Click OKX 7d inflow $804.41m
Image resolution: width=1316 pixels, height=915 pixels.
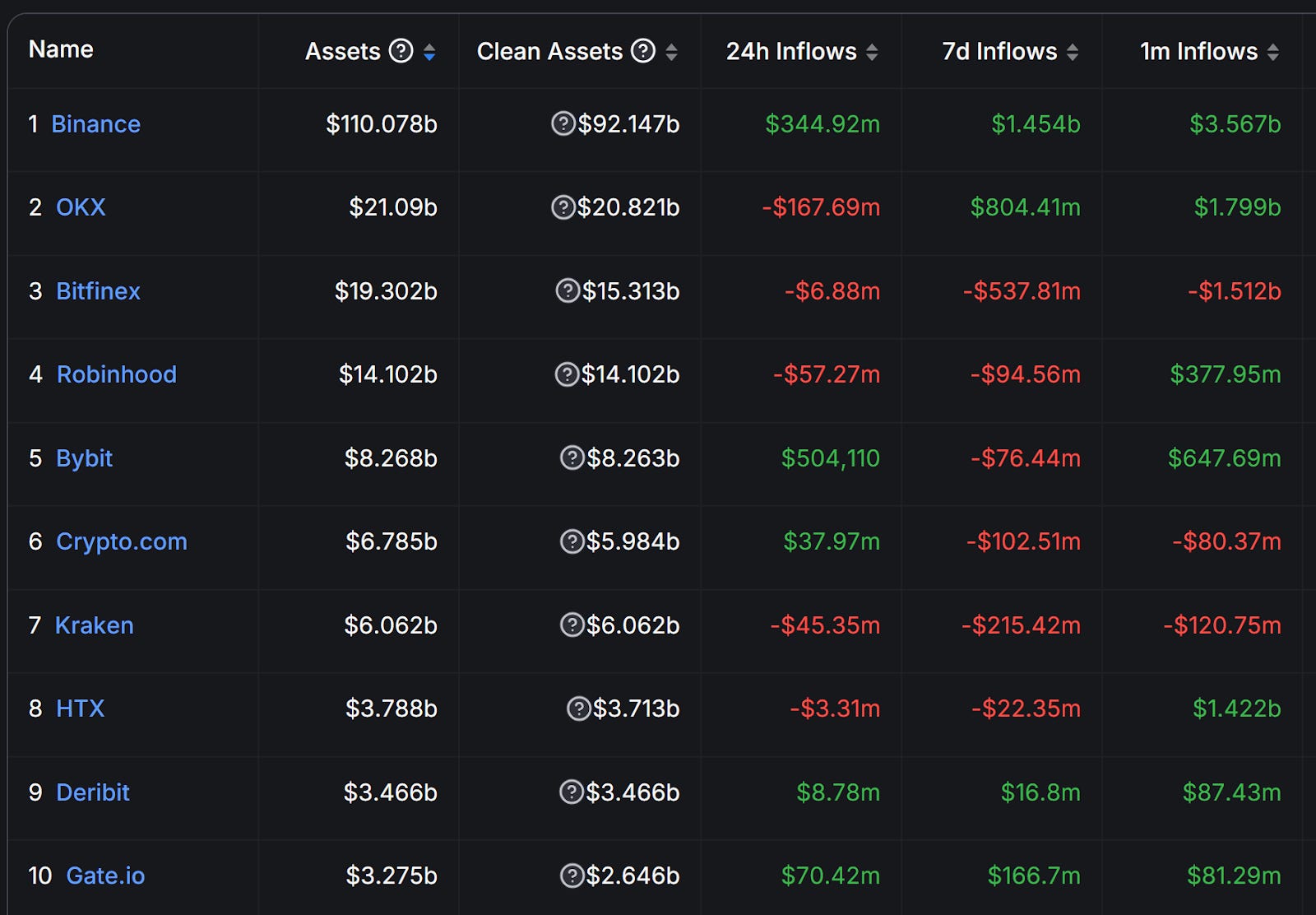1026,207
